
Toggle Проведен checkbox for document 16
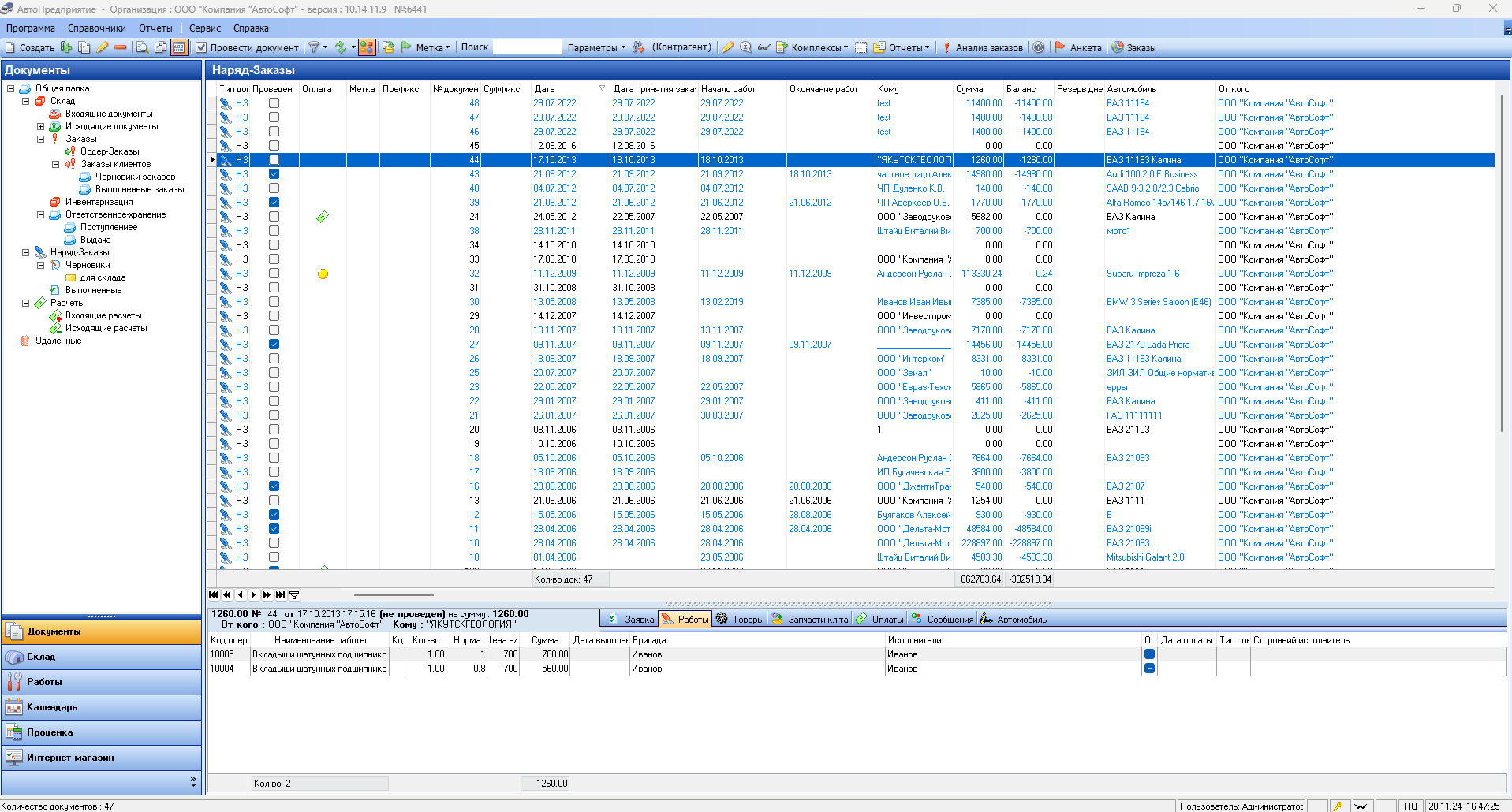tap(274, 486)
